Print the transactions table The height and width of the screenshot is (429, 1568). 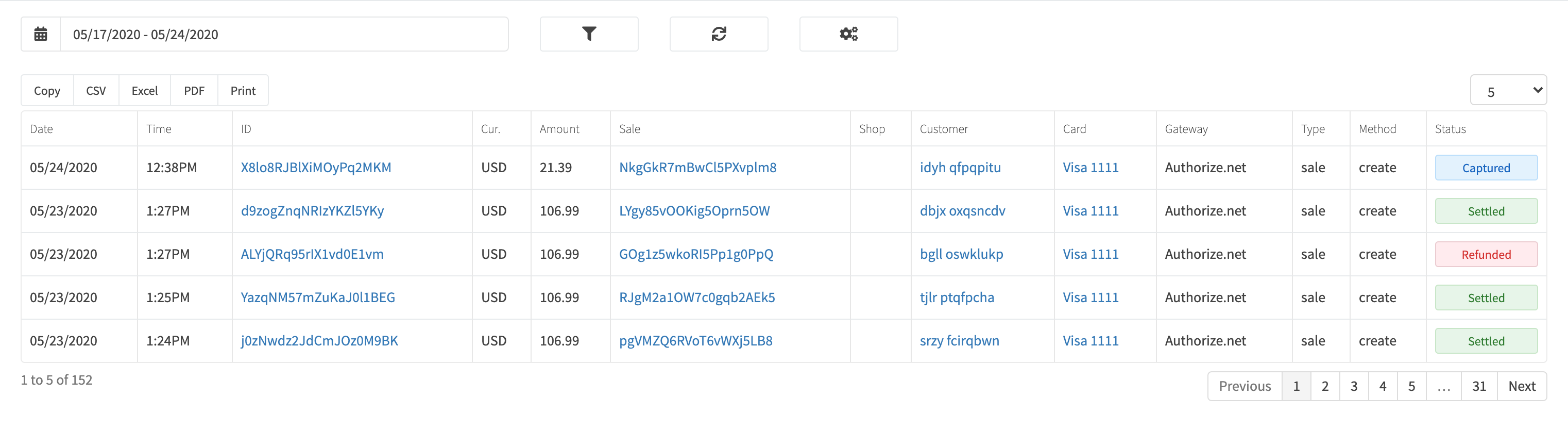pos(243,91)
